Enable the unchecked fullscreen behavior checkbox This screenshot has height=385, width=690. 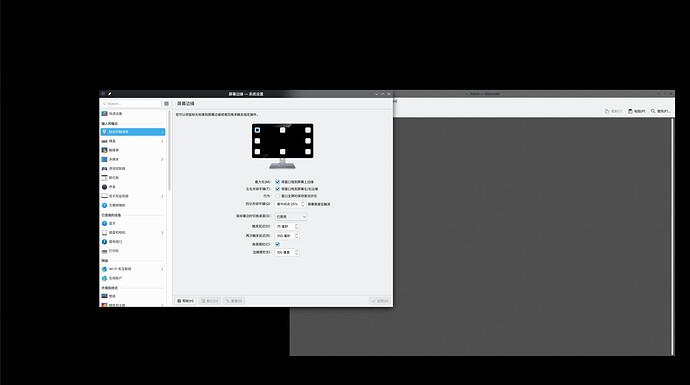click(278, 196)
